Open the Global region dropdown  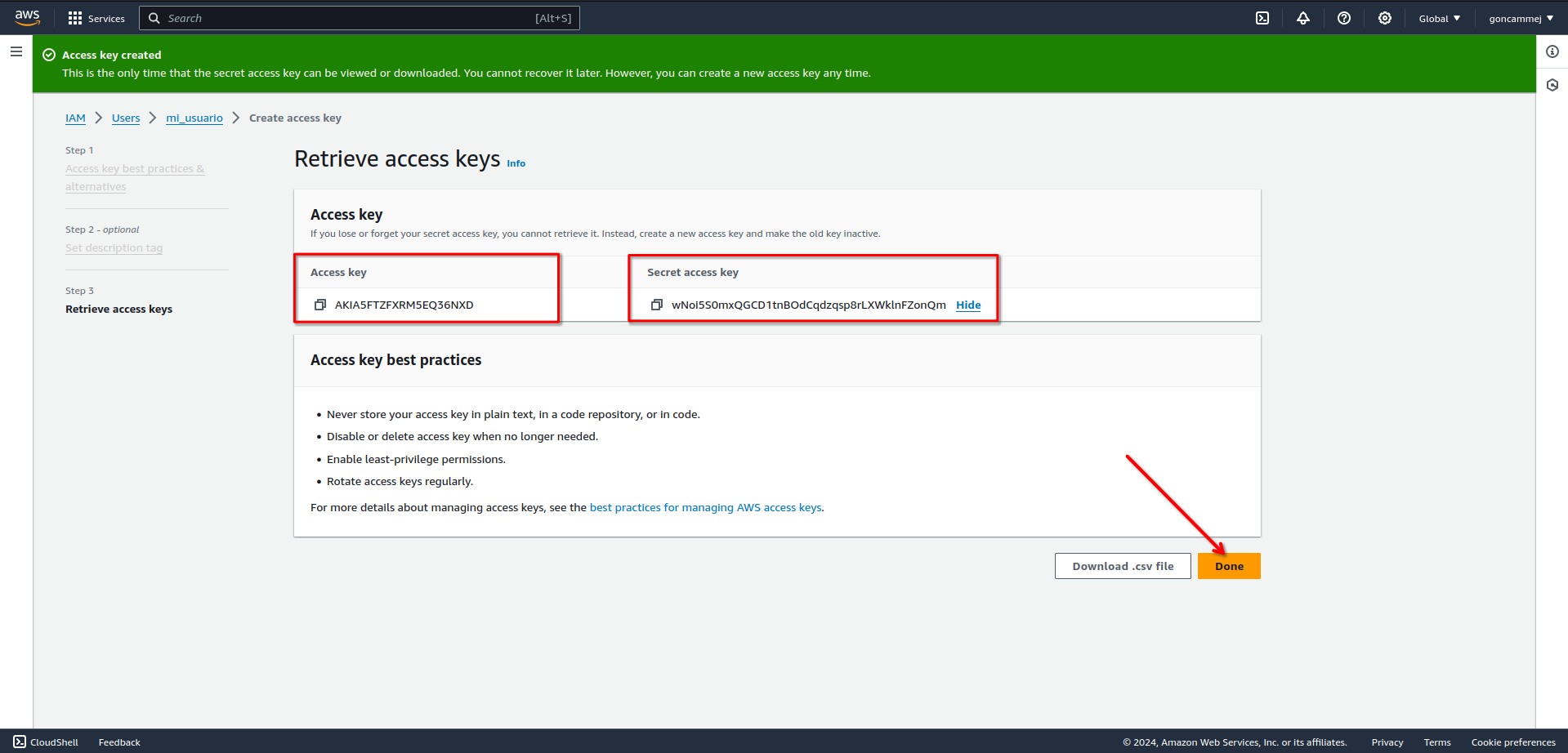tap(1439, 18)
